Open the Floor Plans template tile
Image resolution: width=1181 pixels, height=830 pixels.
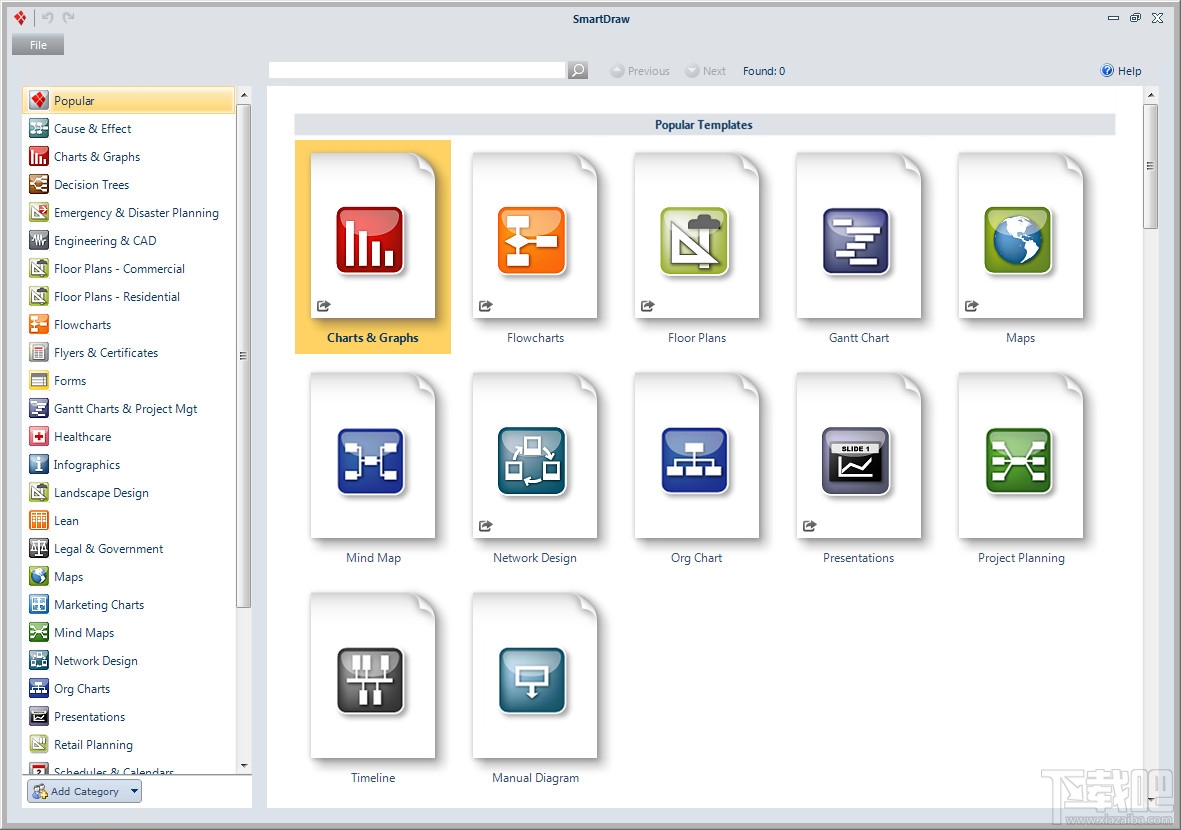coord(697,246)
